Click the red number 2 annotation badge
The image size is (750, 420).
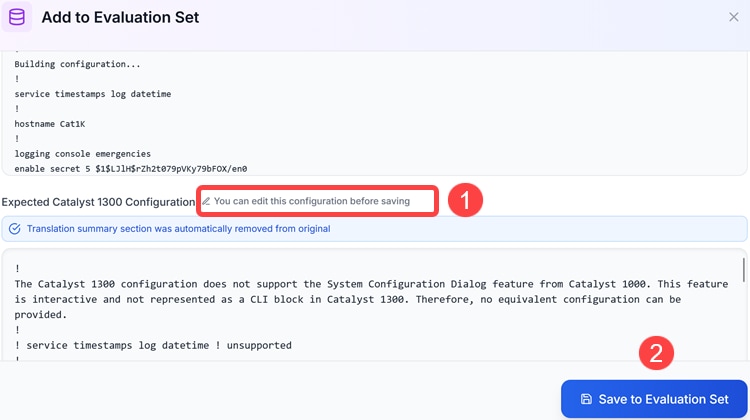[657, 352]
